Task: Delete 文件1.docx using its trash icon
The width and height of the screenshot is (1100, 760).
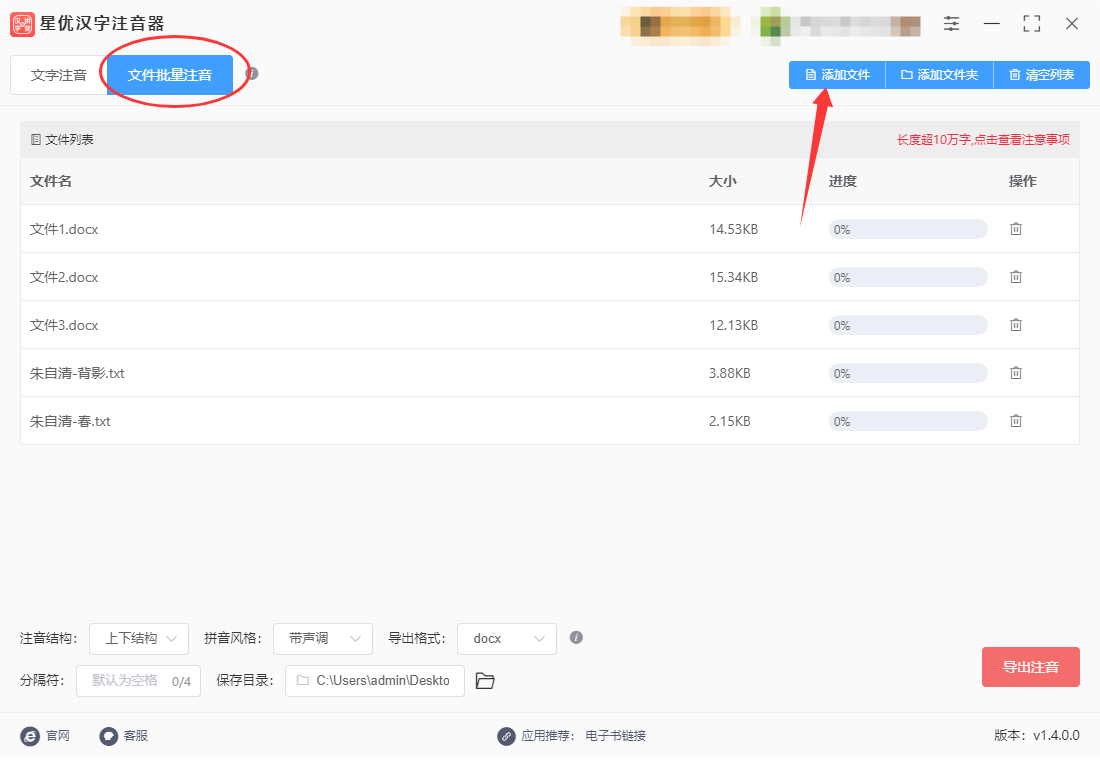Action: [1016, 229]
